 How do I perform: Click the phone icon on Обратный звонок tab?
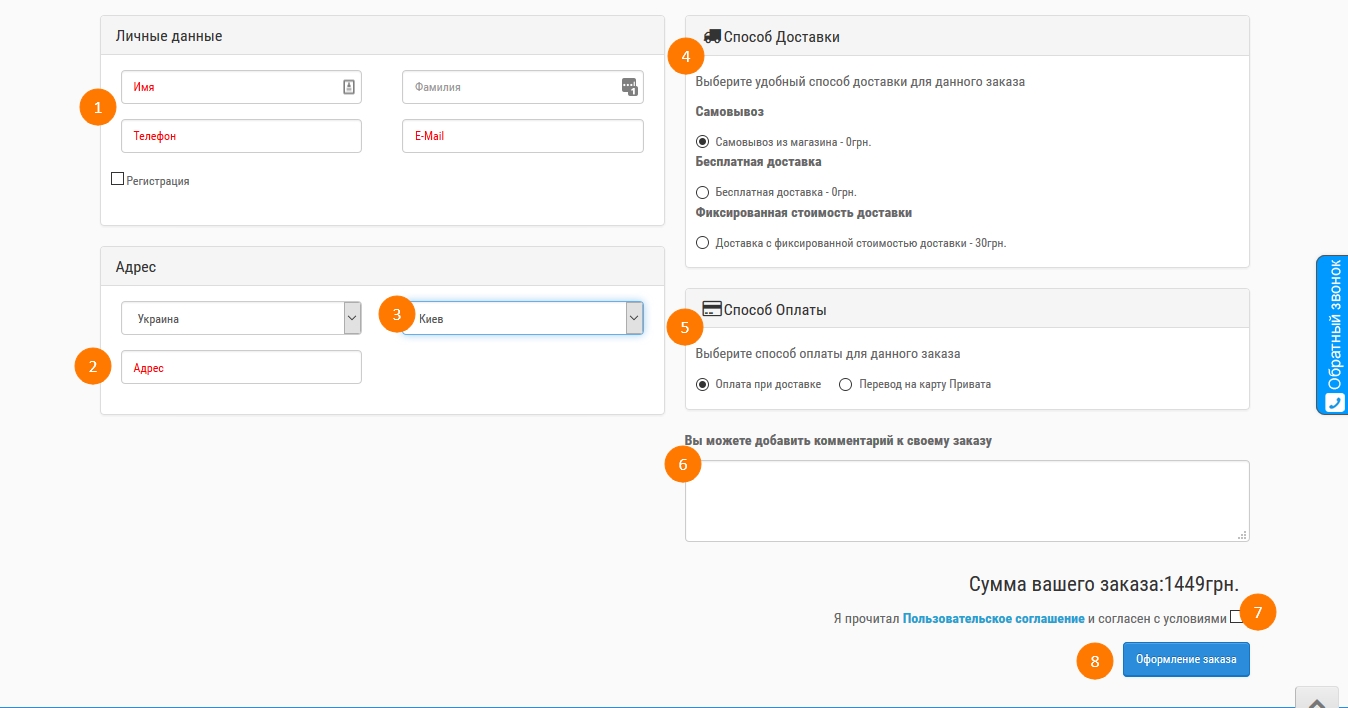click(1335, 402)
